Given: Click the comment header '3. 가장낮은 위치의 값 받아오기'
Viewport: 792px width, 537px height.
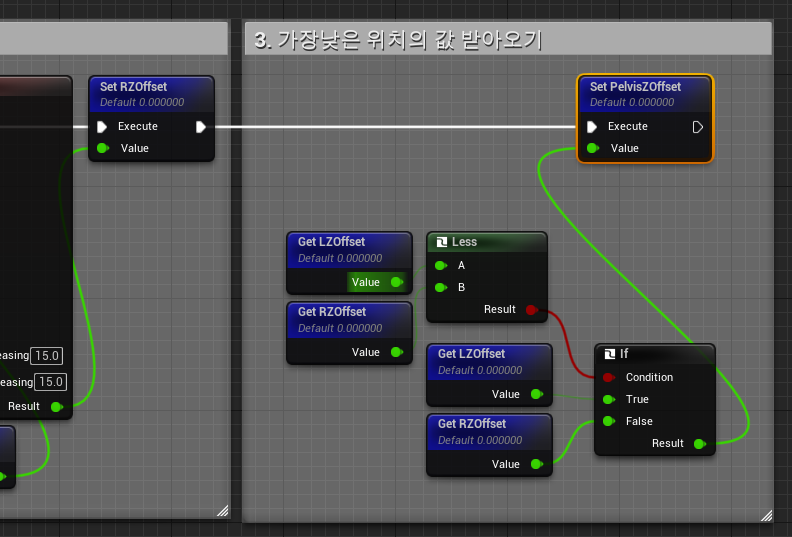Looking at the screenshot, I should point(508,39).
